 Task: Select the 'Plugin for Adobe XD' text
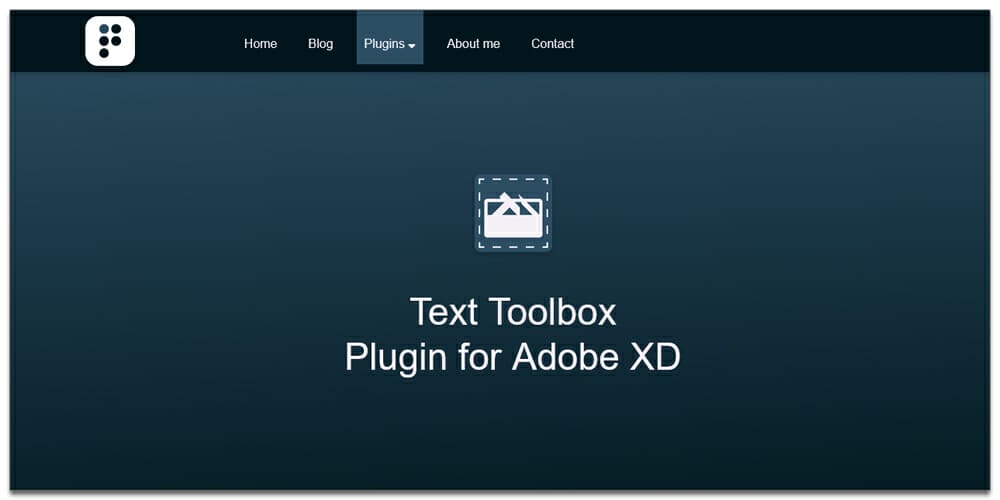coord(513,357)
